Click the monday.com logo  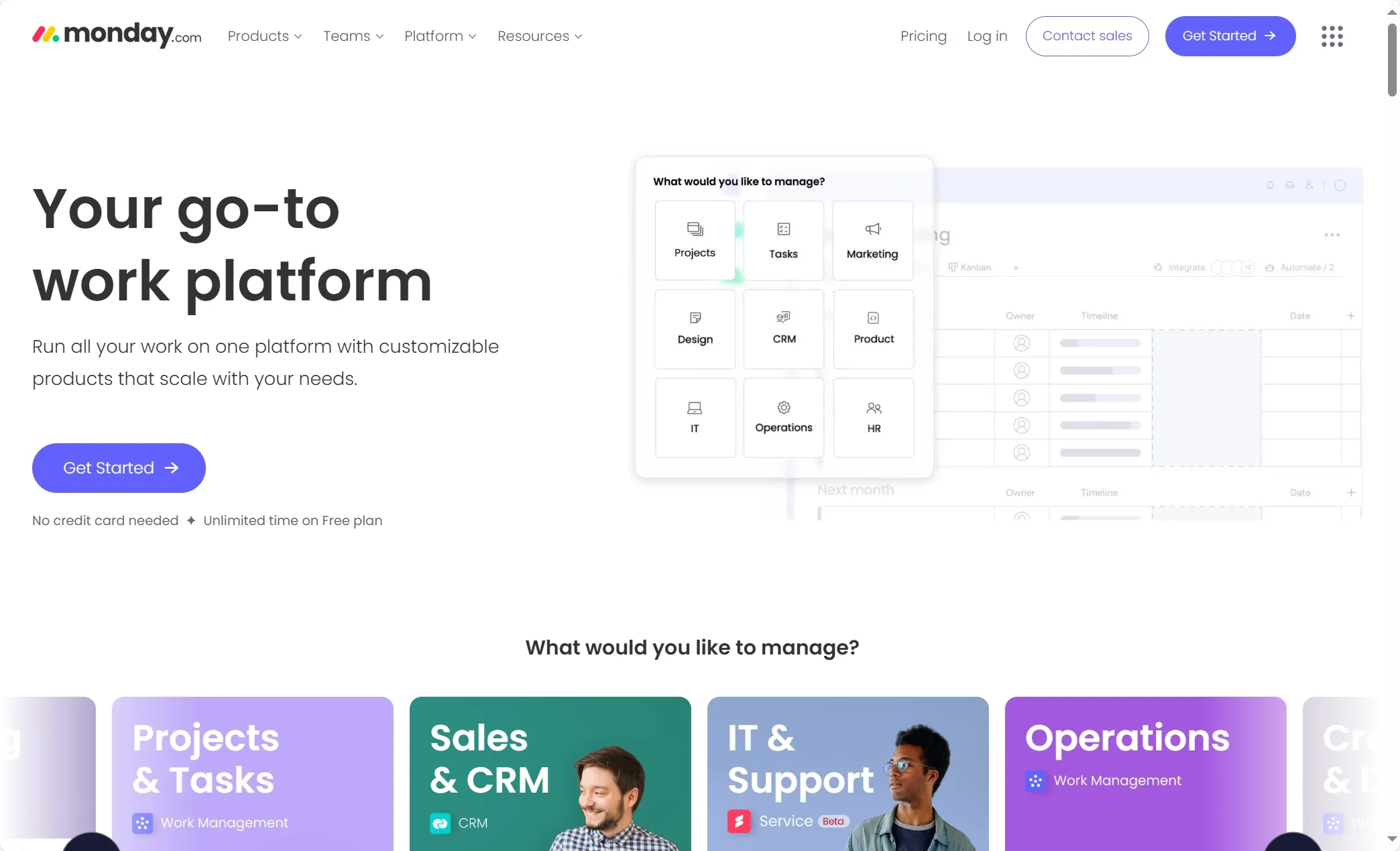click(x=118, y=35)
